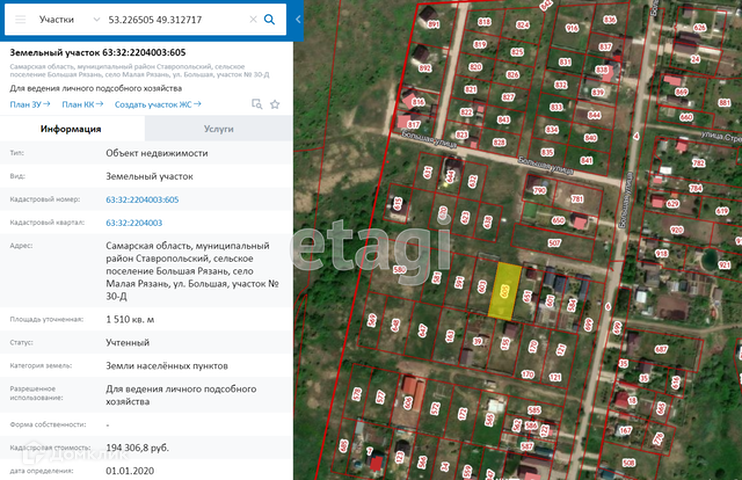Click the blue magnifier search icon

point(269,19)
